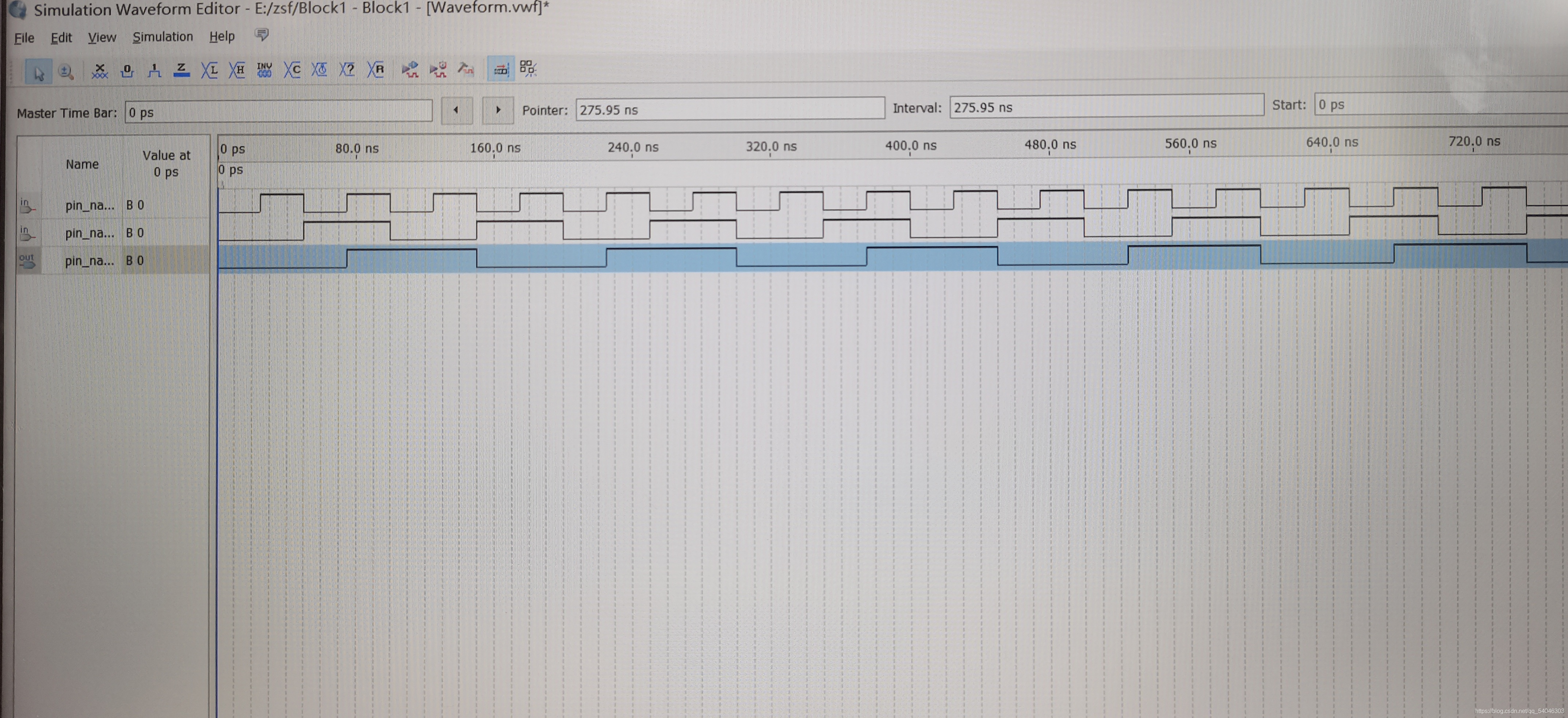Open Arbitrary Value (?) tool
The image size is (1568, 718).
point(347,69)
